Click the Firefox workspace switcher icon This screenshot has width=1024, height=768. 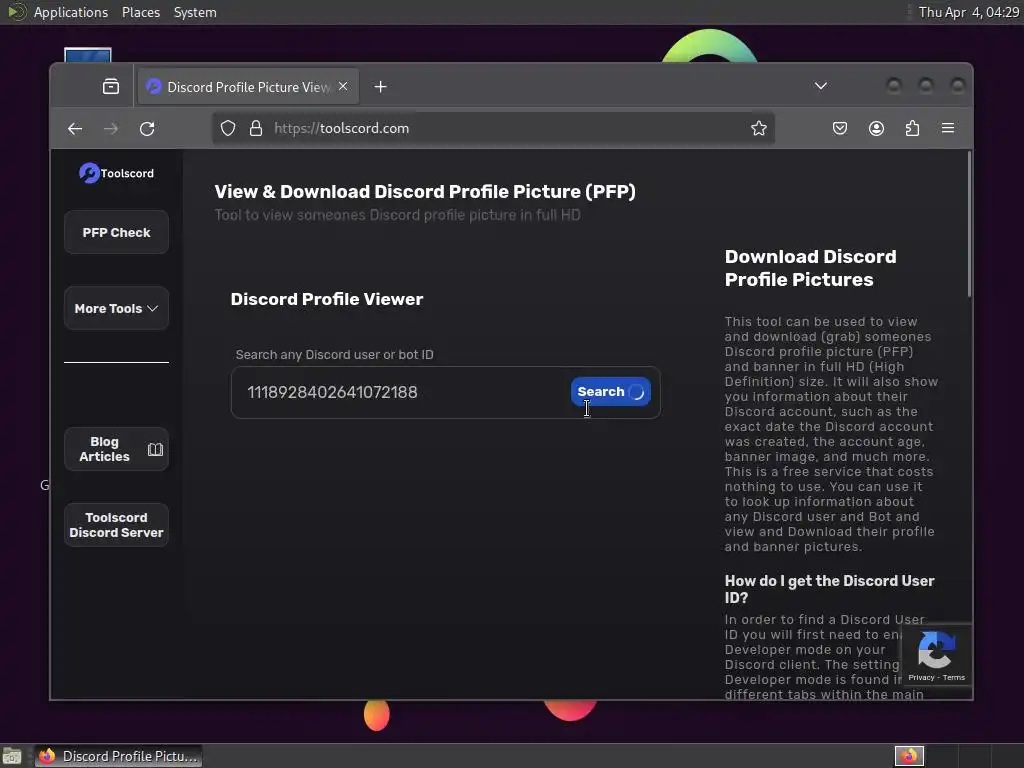click(909, 756)
